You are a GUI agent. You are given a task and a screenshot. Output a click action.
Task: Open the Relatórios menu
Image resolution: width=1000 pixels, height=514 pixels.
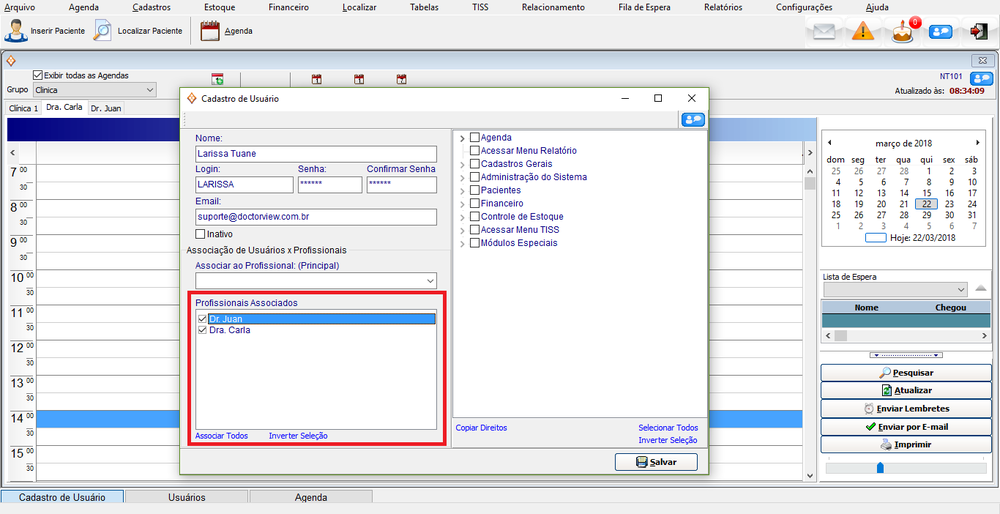722,7
